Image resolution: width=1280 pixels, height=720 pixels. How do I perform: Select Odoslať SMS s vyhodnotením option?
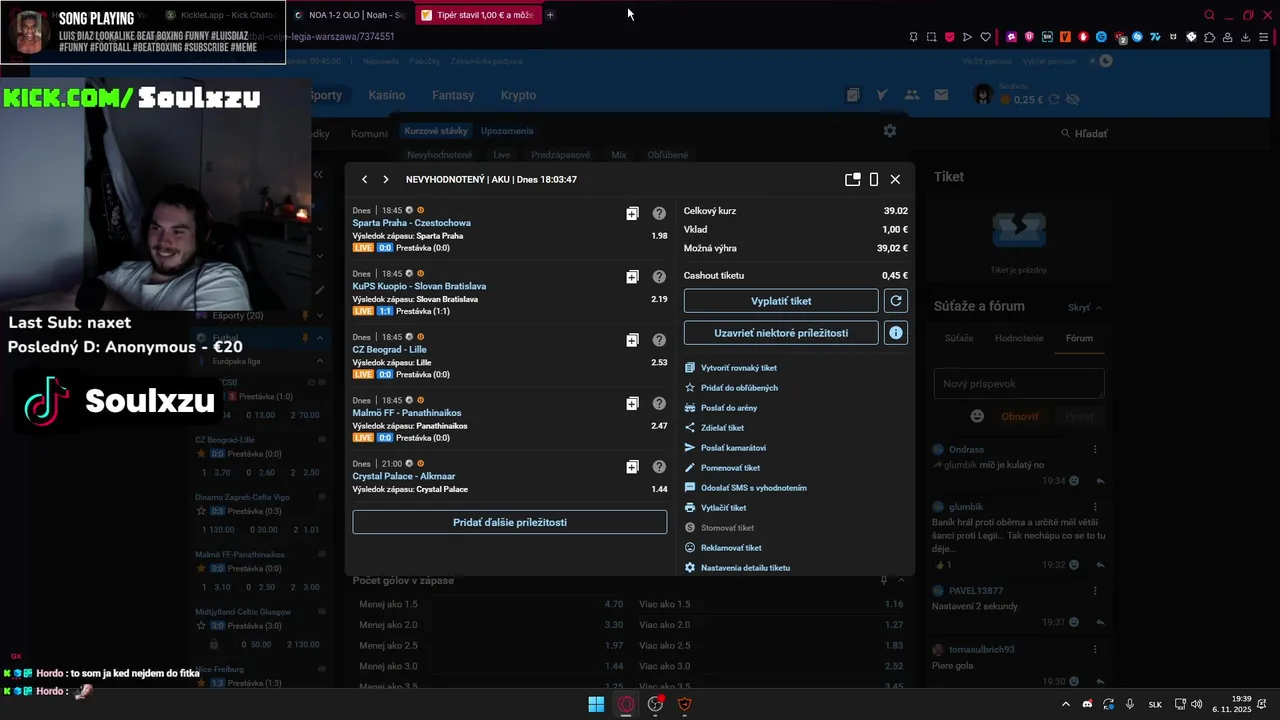click(x=745, y=488)
